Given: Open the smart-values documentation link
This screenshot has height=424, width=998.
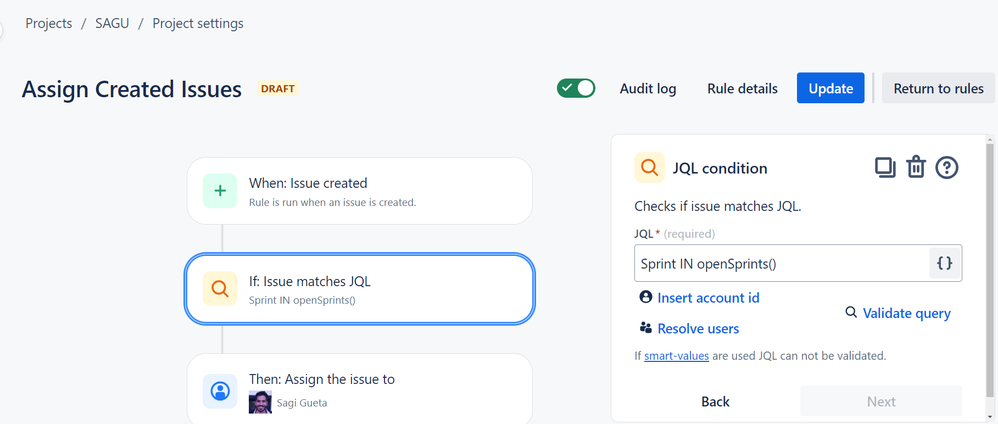Looking at the screenshot, I should pos(676,355).
